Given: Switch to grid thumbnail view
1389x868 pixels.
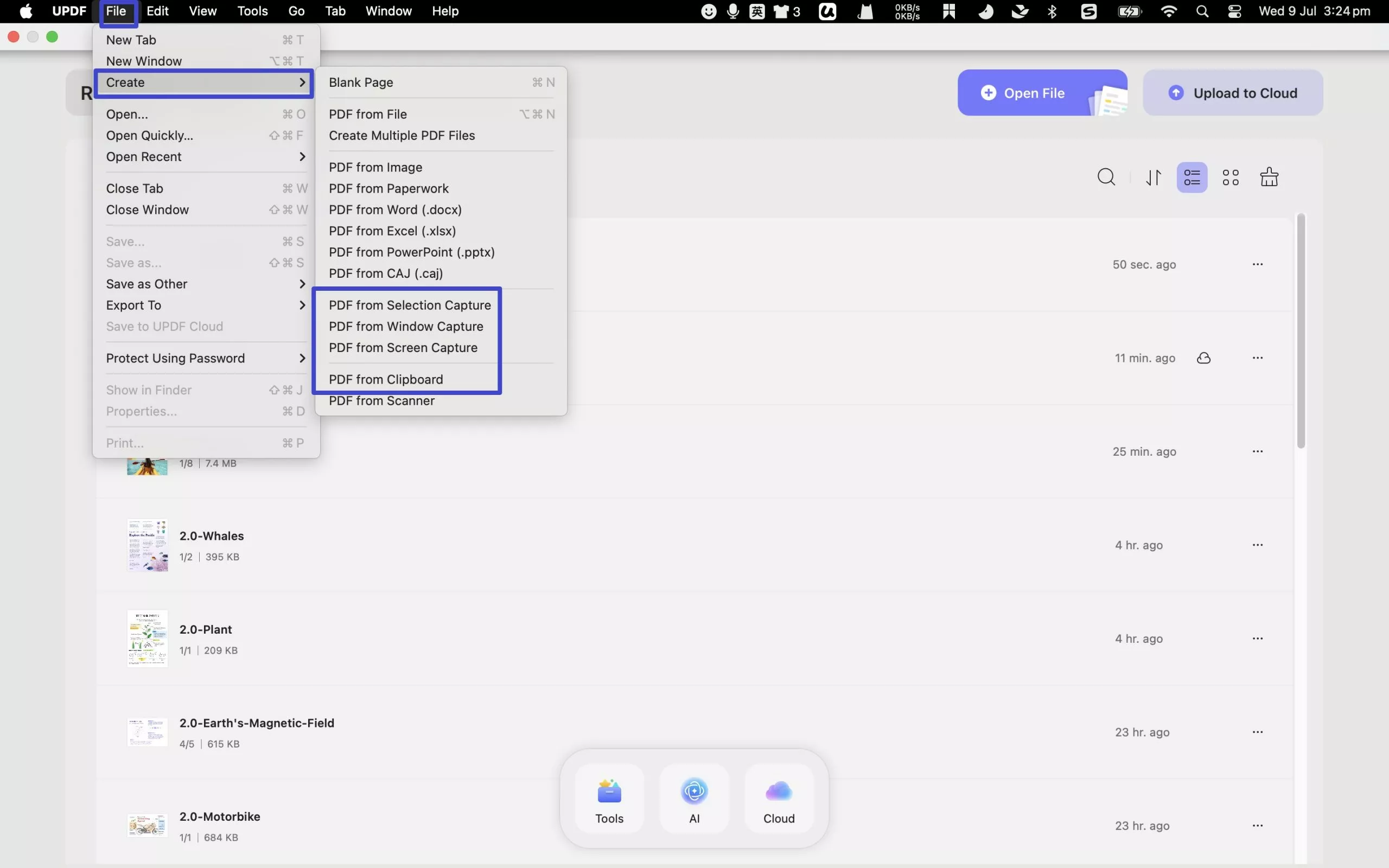Looking at the screenshot, I should [x=1230, y=177].
